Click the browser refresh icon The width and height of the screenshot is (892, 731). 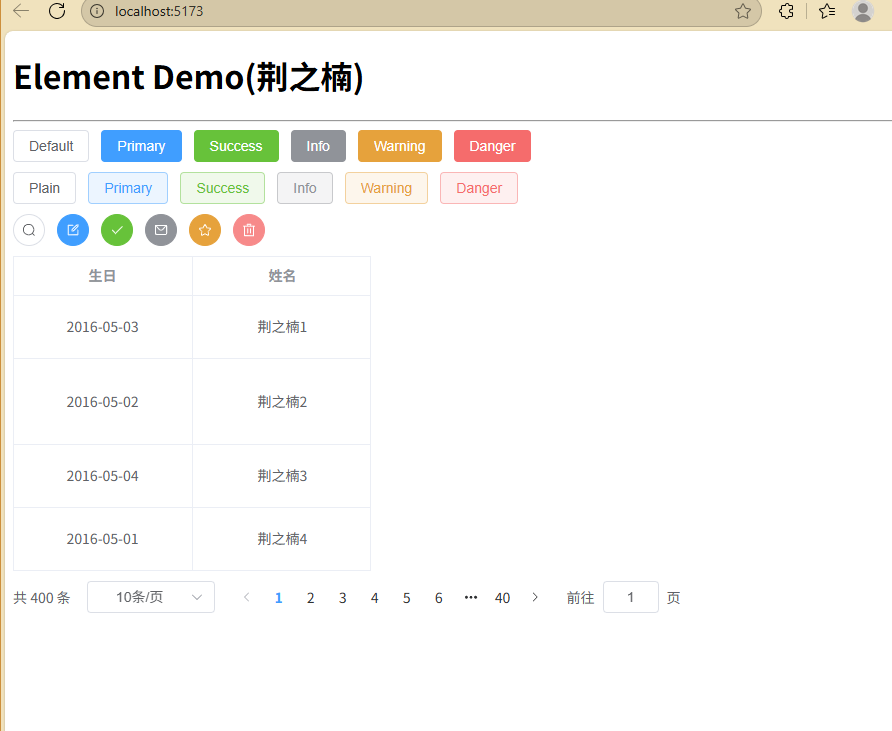tap(57, 11)
